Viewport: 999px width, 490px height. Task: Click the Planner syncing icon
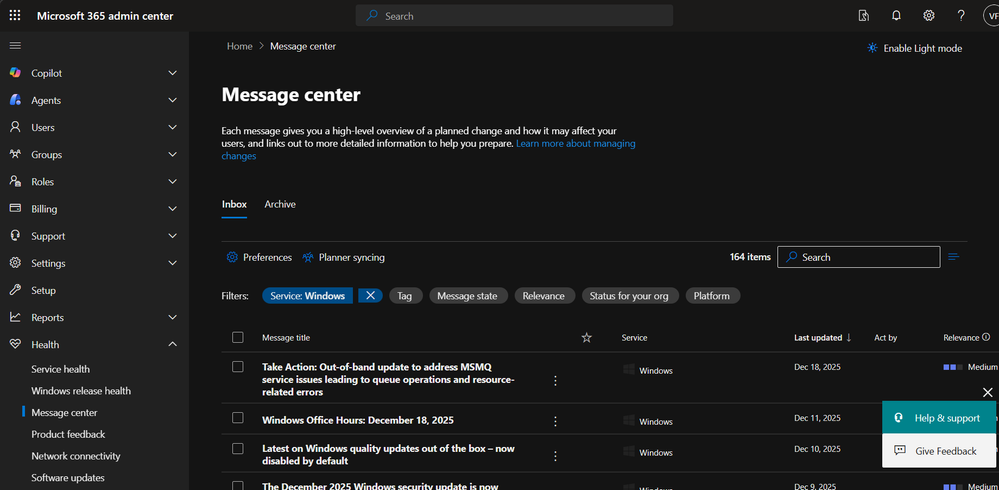(x=308, y=257)
